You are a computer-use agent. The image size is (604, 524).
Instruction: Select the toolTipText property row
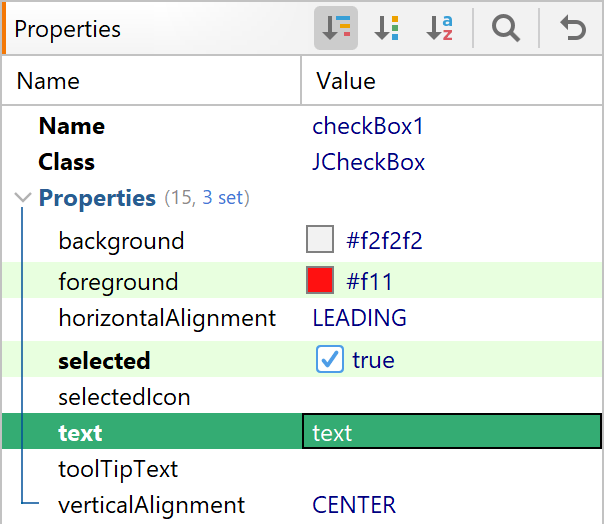tap(302, 469)
